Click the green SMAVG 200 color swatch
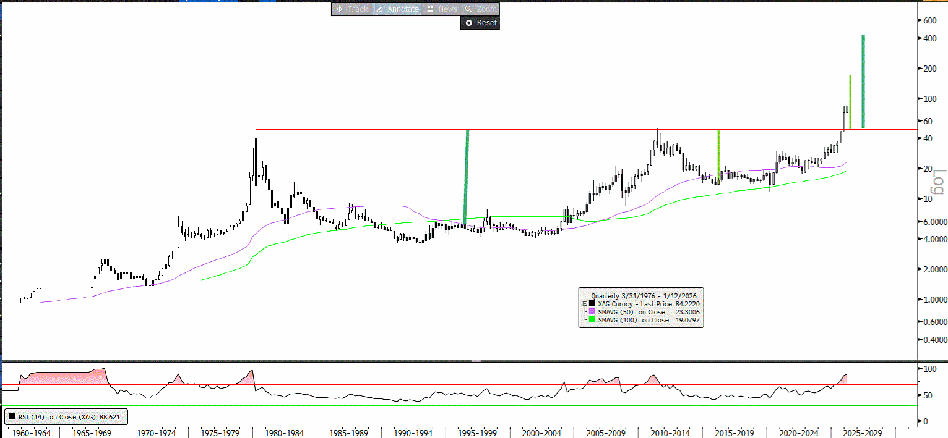This screenshot has height=438, width=948. pyautogui.click(x=592, y=319)
